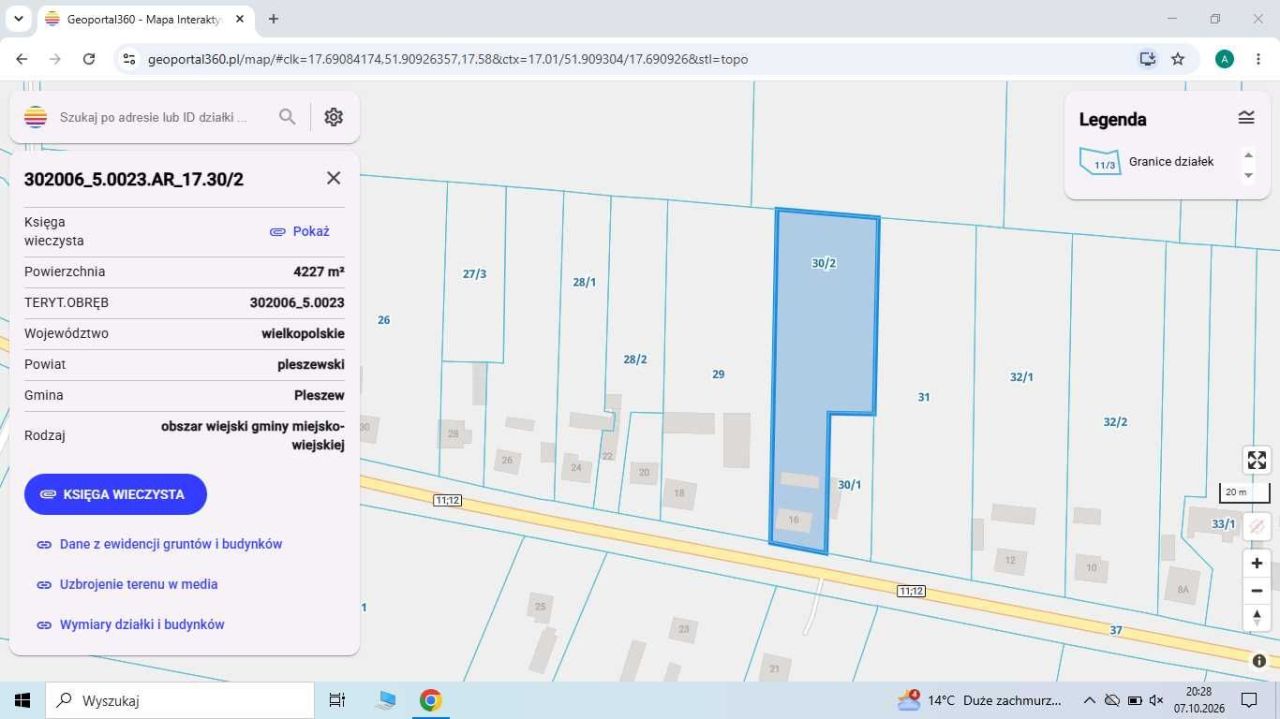Click building number 12 on map
This screenshot has width=1280, height=719.
1010,560
